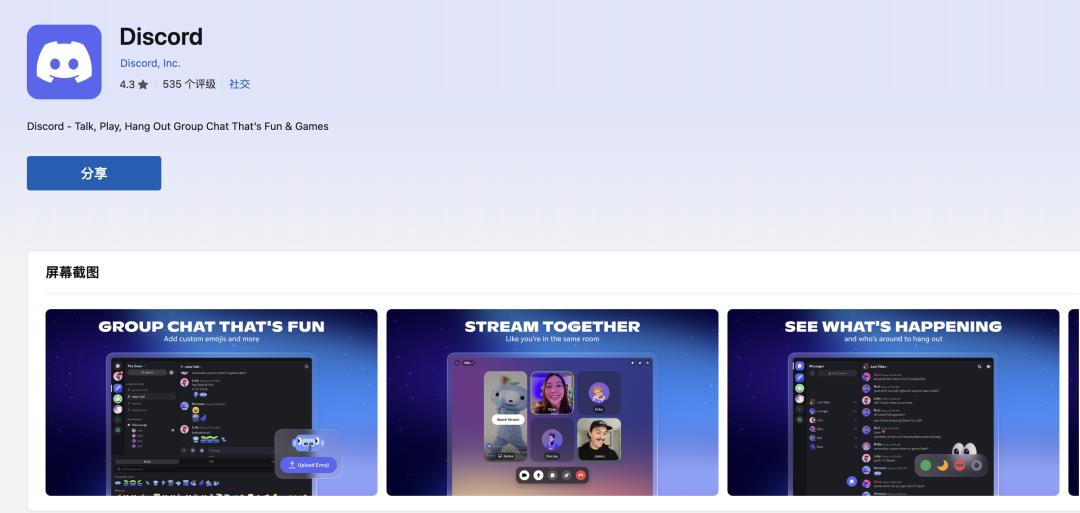Screen dimensions: 1080x513
Task: Click the Discord app title text
Action: point(161,36)
